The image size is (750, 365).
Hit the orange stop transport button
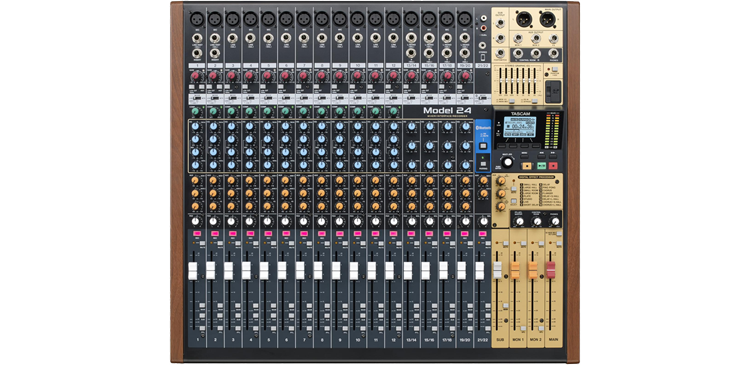pyautogui.click(x=527, y=166)
